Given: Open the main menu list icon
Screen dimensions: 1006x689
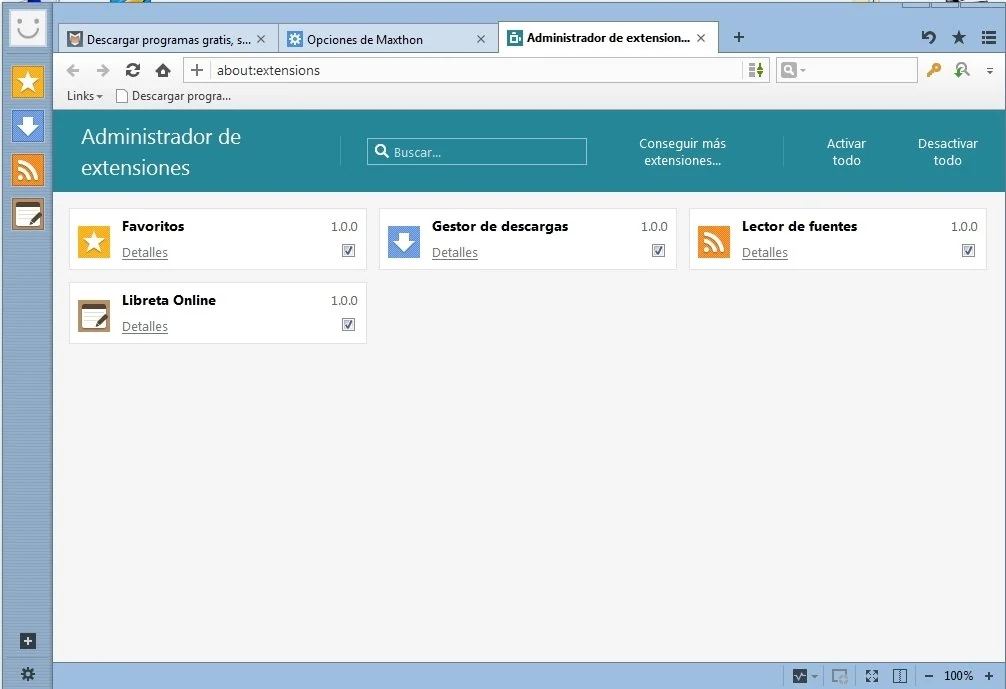Looking at the screenshot, I should click(989, 37).
